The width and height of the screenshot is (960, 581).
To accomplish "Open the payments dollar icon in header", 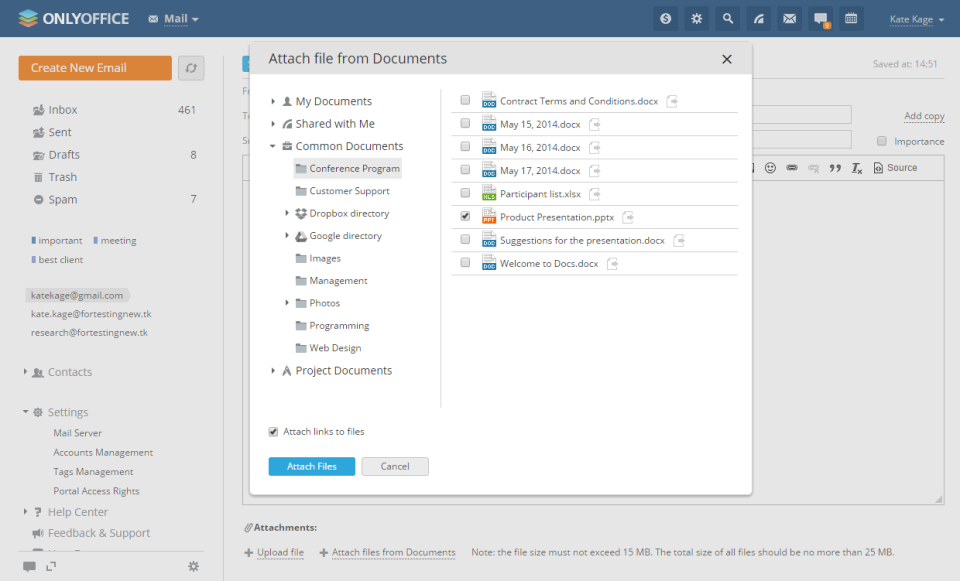I will pos(665,18).
